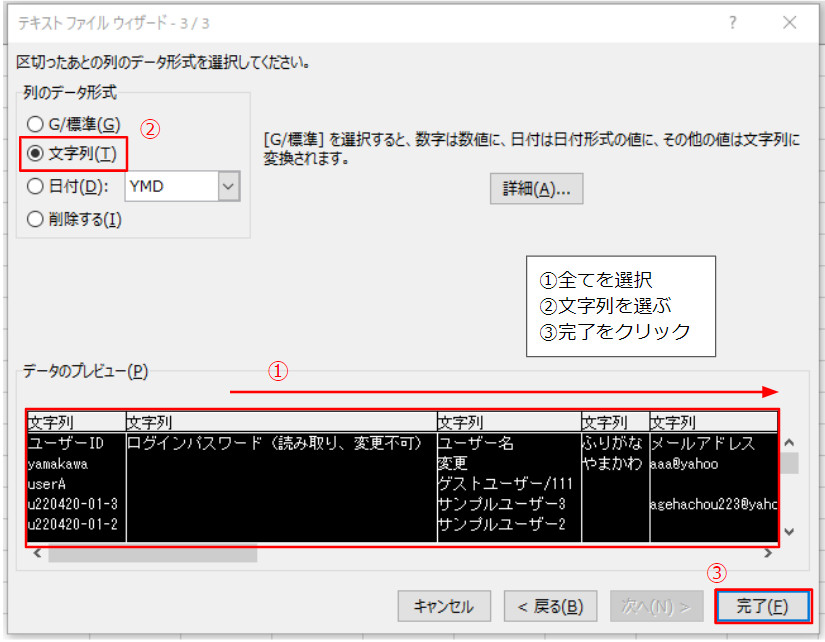This screenshot has width=825, height=642.
Task: Select the 文字列(T) radio button
Action: pos(35,154)
